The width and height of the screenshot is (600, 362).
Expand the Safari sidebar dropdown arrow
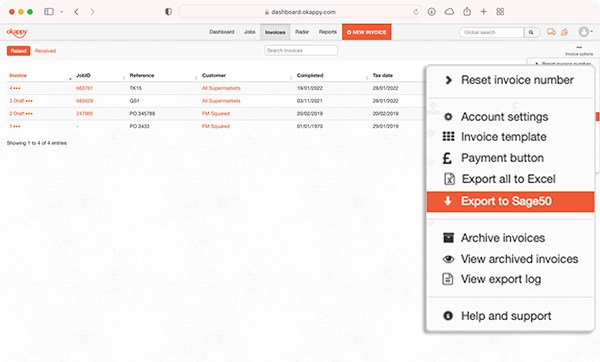[61, 12]
